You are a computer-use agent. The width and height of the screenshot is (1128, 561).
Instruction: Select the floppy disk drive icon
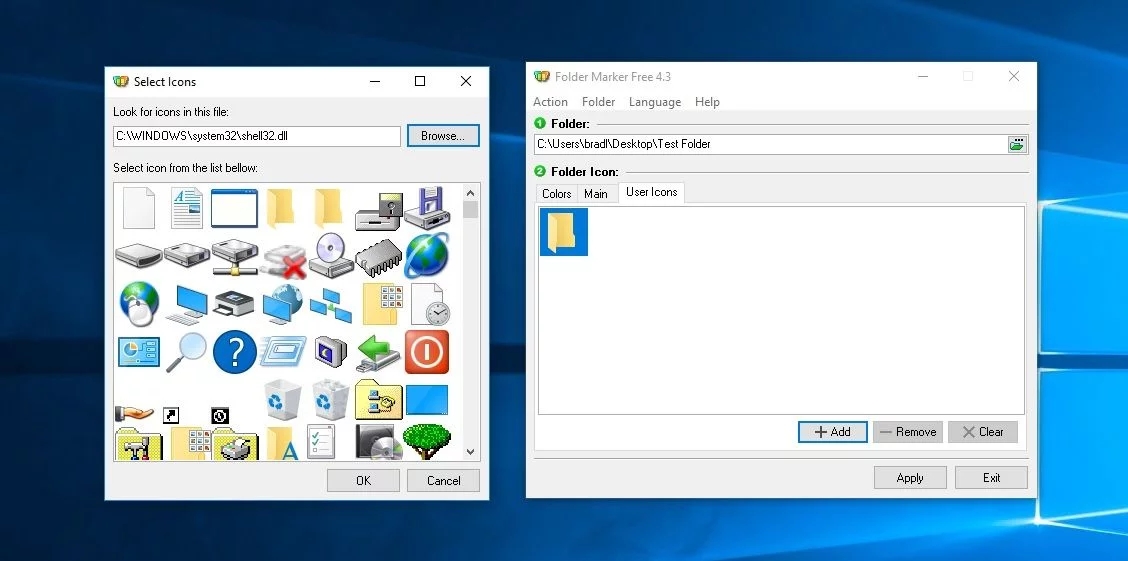click(427, 208)
